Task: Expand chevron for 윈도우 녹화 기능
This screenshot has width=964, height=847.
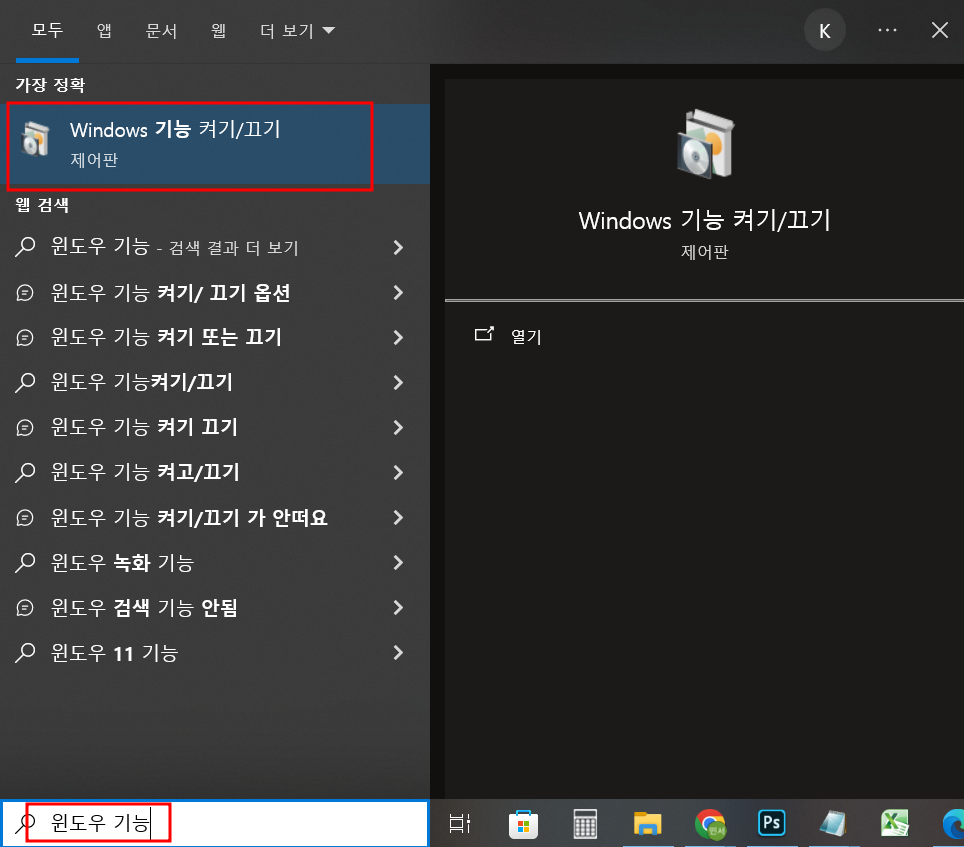Action: (x=398, y=562)
